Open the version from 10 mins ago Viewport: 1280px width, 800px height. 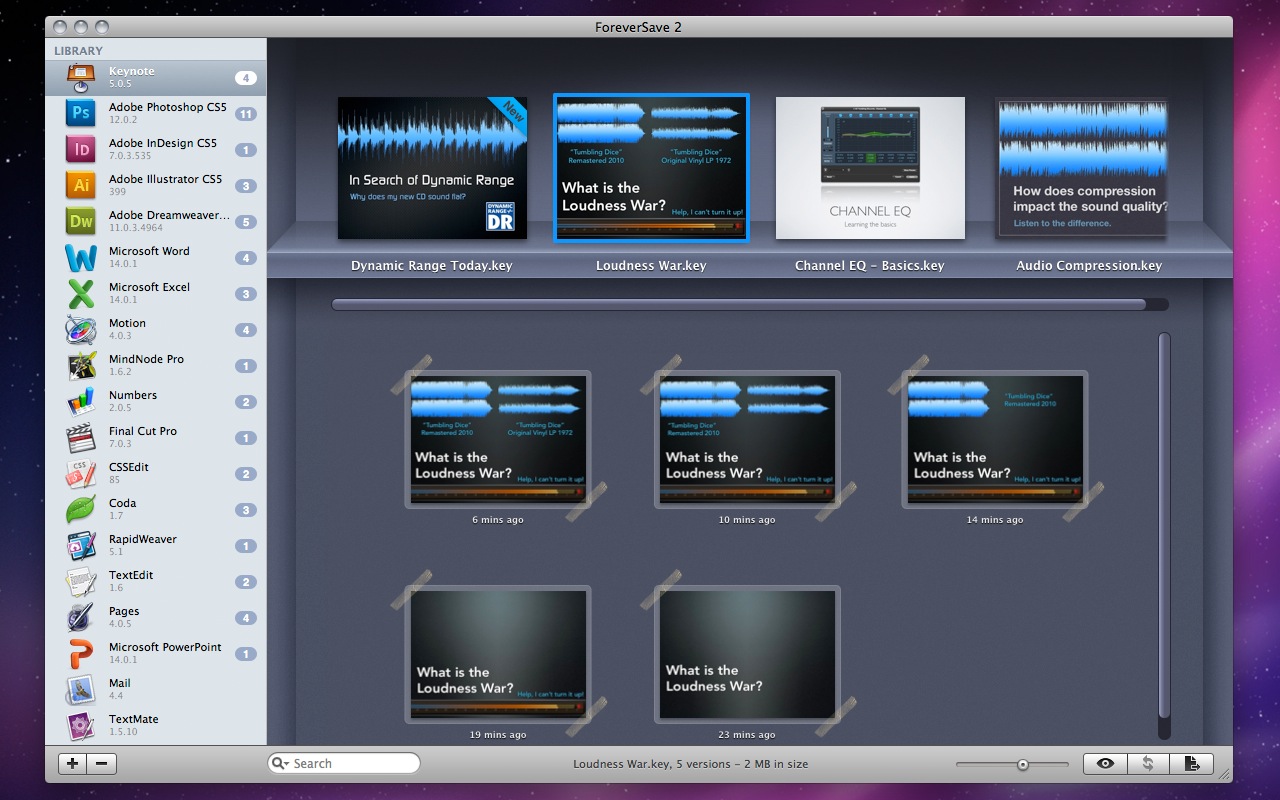747,439
